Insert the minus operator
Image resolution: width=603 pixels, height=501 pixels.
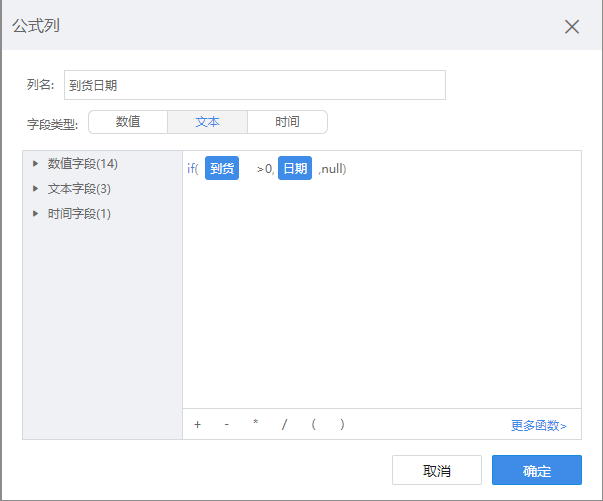click(x=227, y=424)
